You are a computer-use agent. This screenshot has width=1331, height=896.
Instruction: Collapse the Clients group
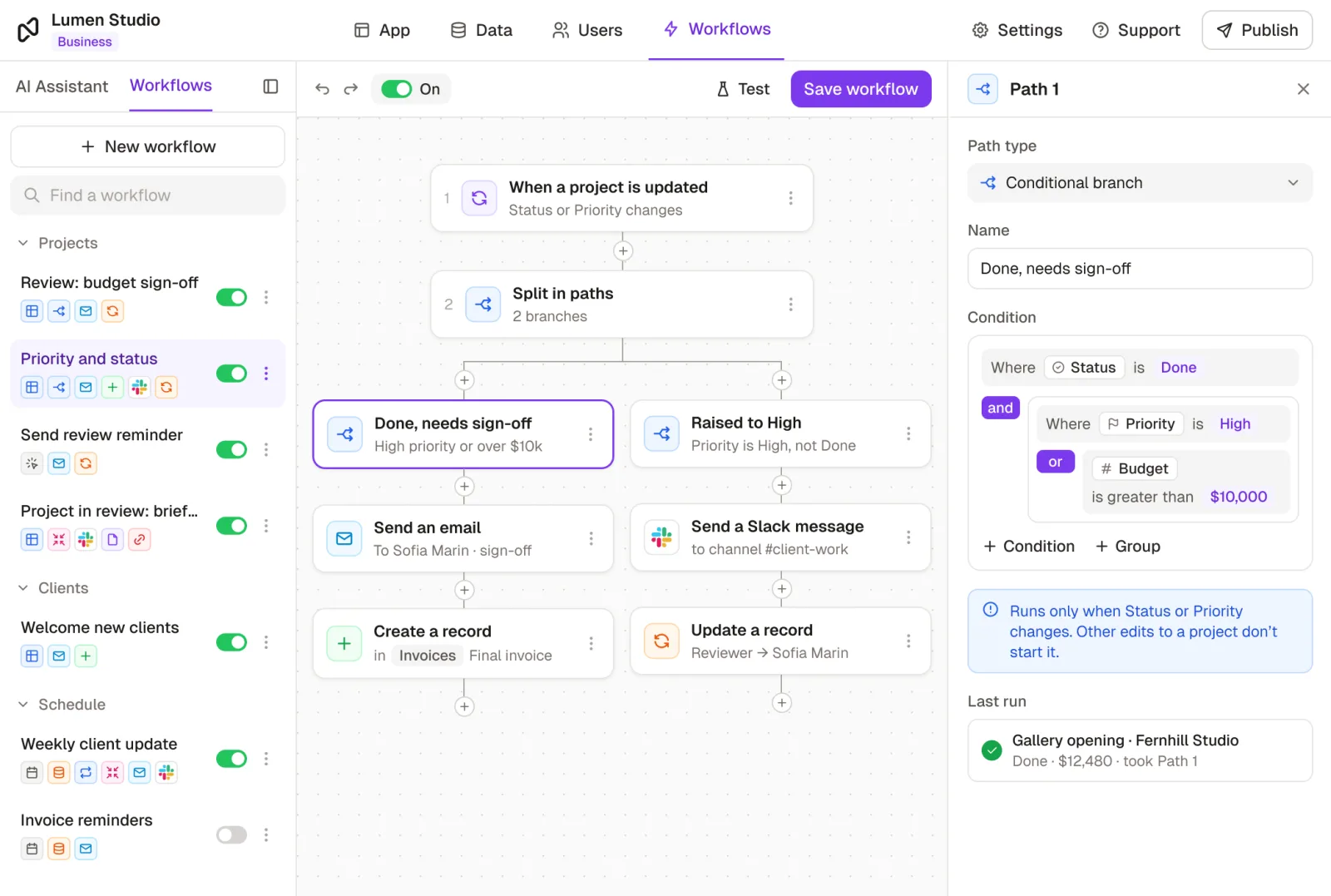point(23,588)
